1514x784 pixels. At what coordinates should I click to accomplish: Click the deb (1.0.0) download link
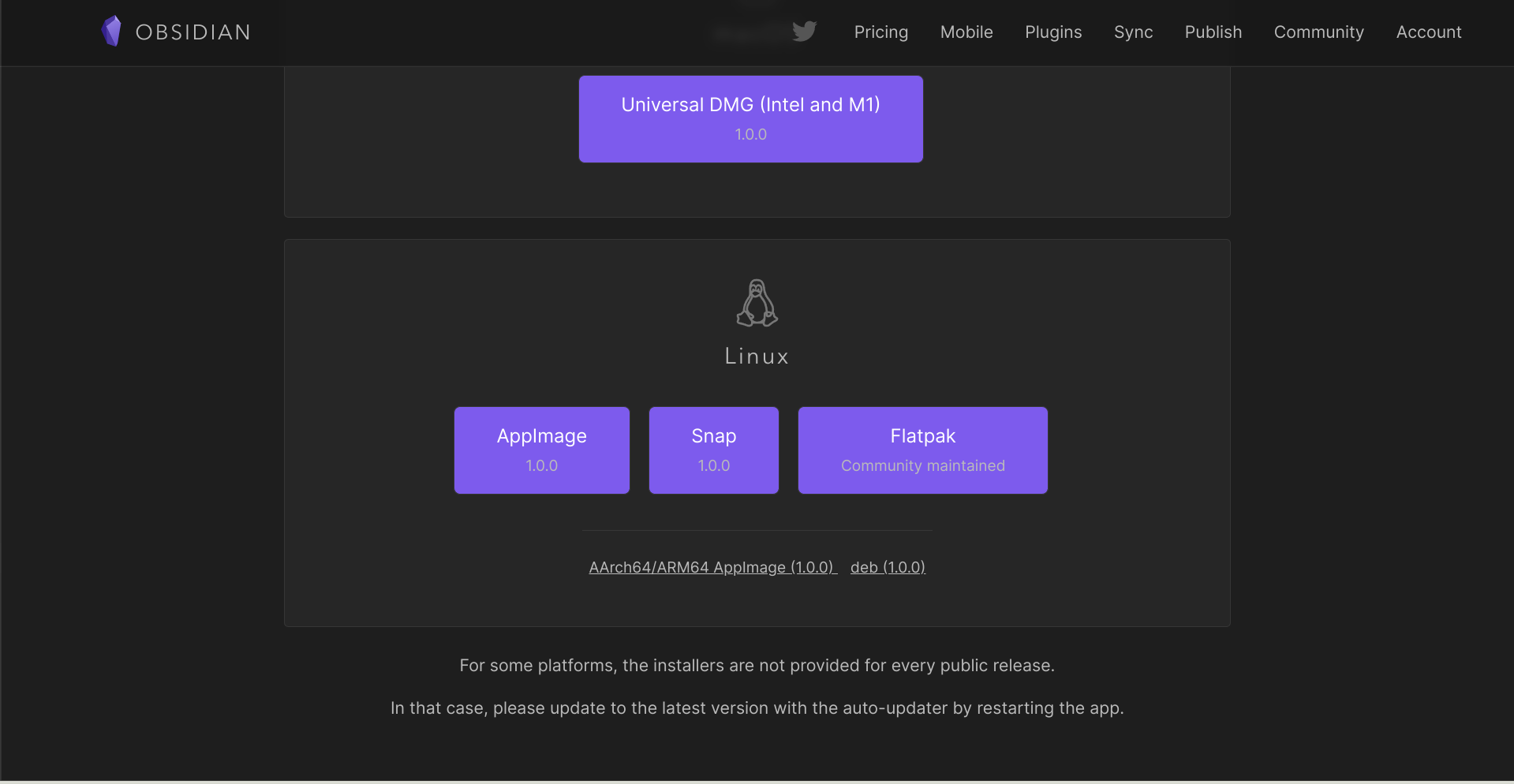pyautogui.click(x=887, y=567)
